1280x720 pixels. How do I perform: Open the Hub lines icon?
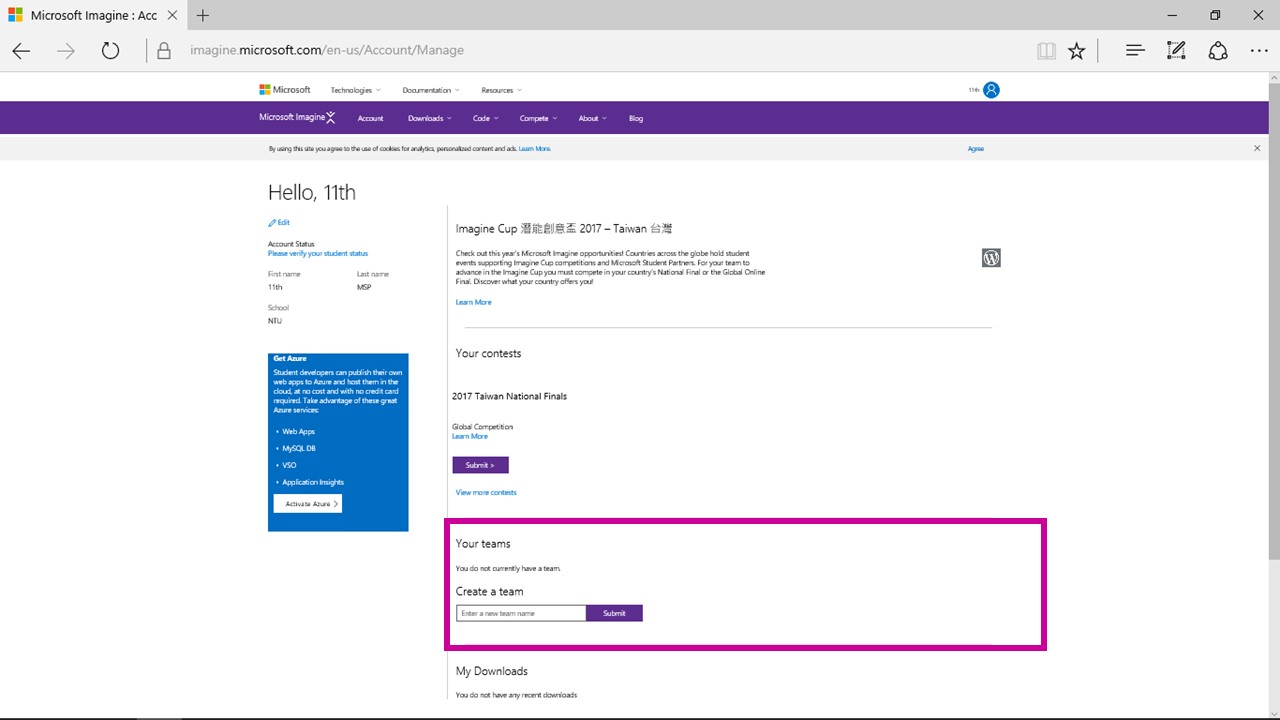coord(1135,51)
